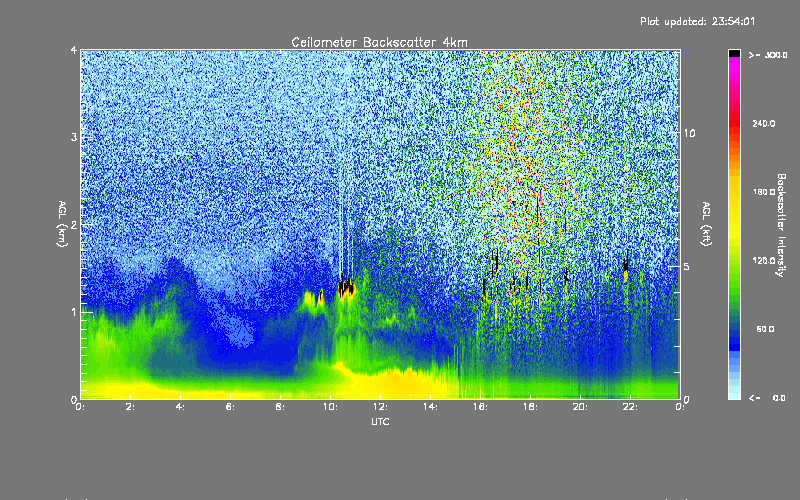Click the "18:" UTC tick label
The image size is (800, 500).
[530, 407]
